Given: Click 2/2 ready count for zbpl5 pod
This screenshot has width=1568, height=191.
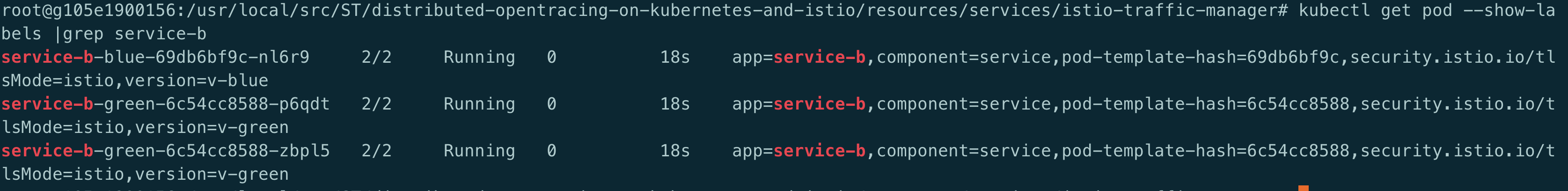Looking at the screenshot, I should pos(377,151).
